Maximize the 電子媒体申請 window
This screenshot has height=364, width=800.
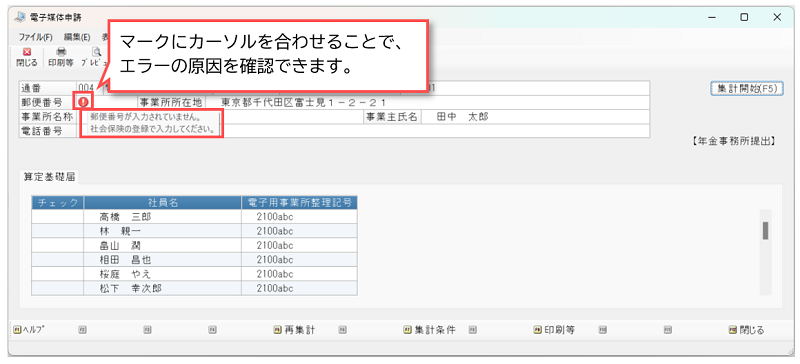tap(744, 17)
